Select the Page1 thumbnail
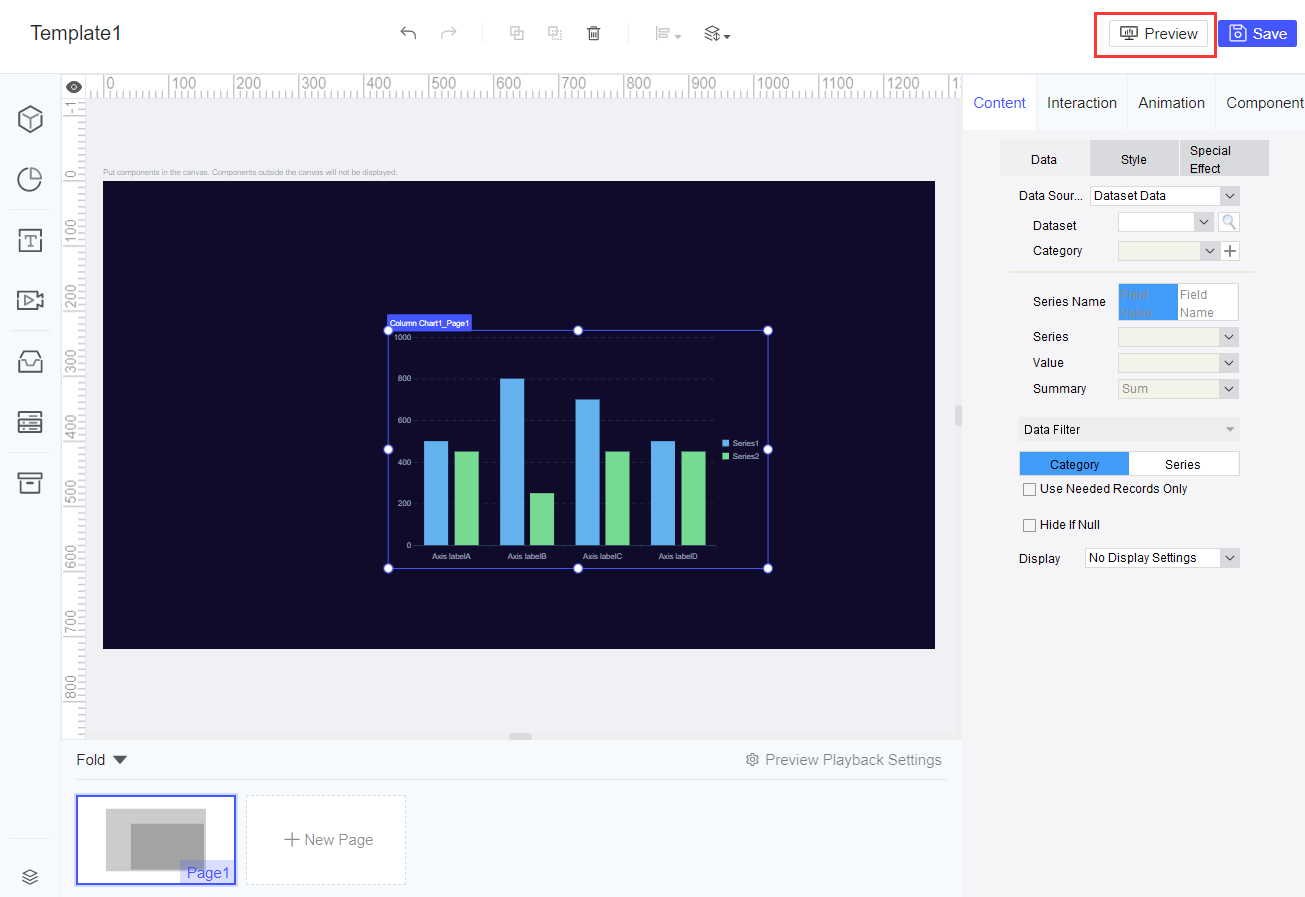The width and height of the screenshot is (1305, 897). click(x=155, y=840)
